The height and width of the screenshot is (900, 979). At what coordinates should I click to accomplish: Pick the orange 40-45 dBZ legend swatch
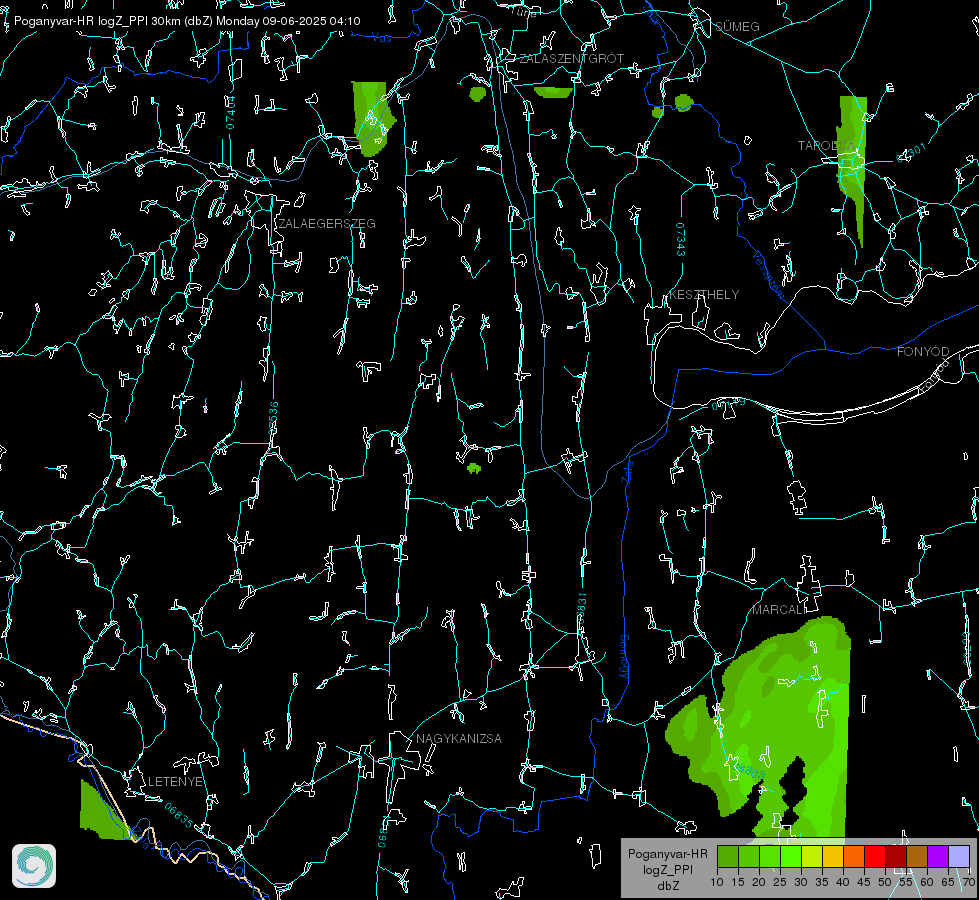click(x=854, y=856)
